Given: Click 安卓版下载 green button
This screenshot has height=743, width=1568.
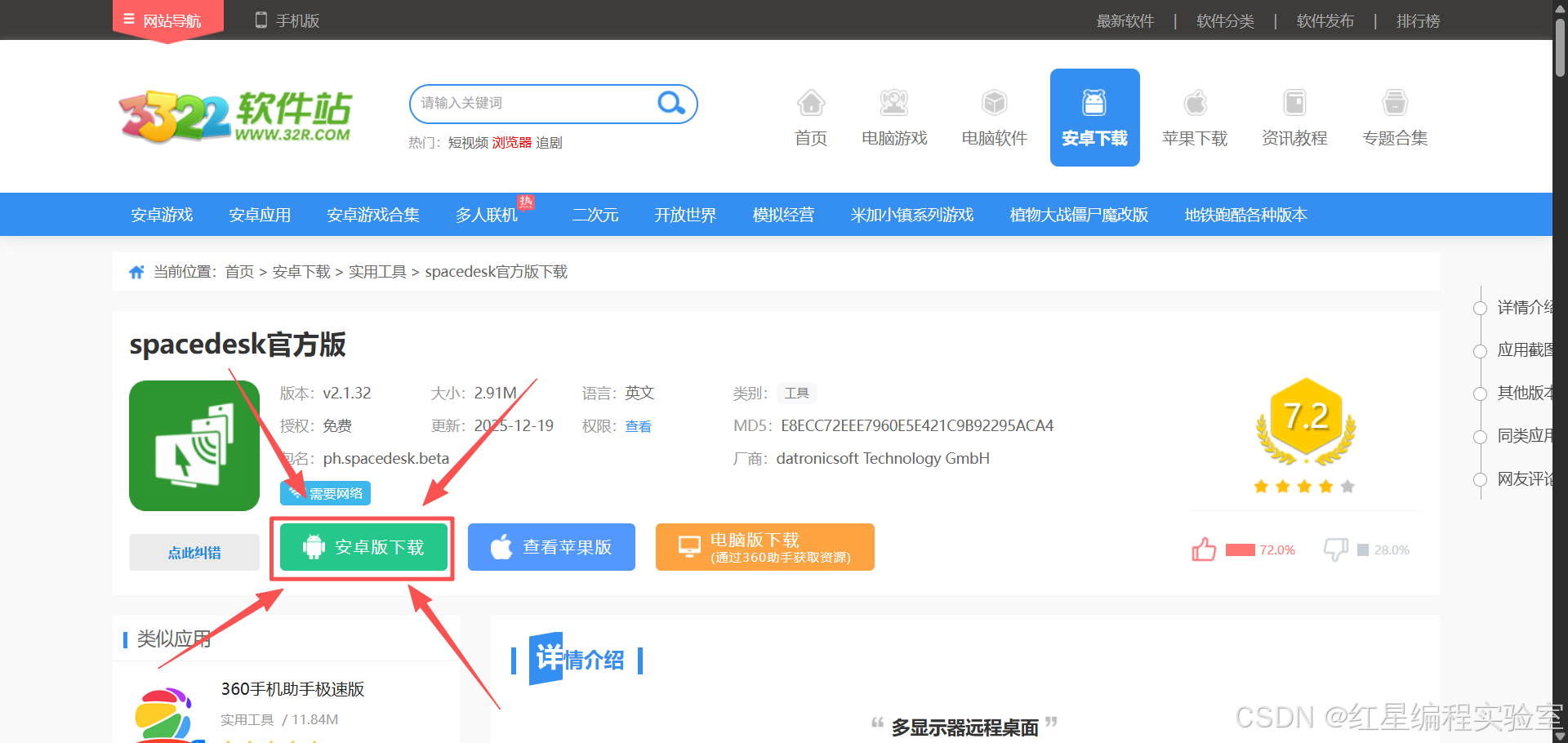Looking at the screenshot, I should tap(363, 547).
